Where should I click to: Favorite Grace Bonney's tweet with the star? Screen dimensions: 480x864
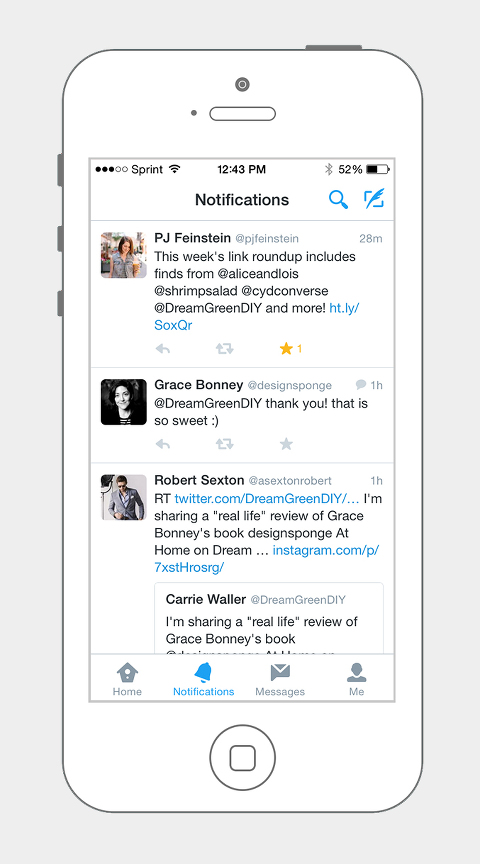pos(286,444)
